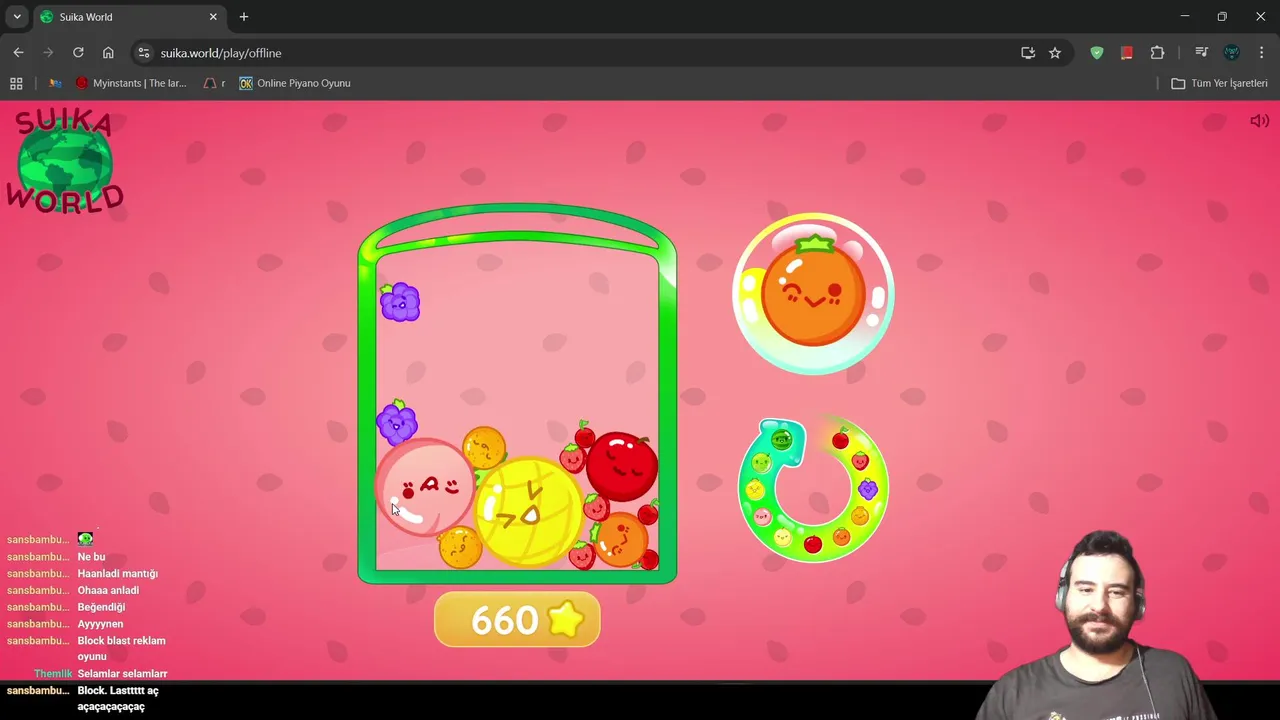Open the Extensions puzzle menu
1280x720 pixels.
coord(1157,53)
